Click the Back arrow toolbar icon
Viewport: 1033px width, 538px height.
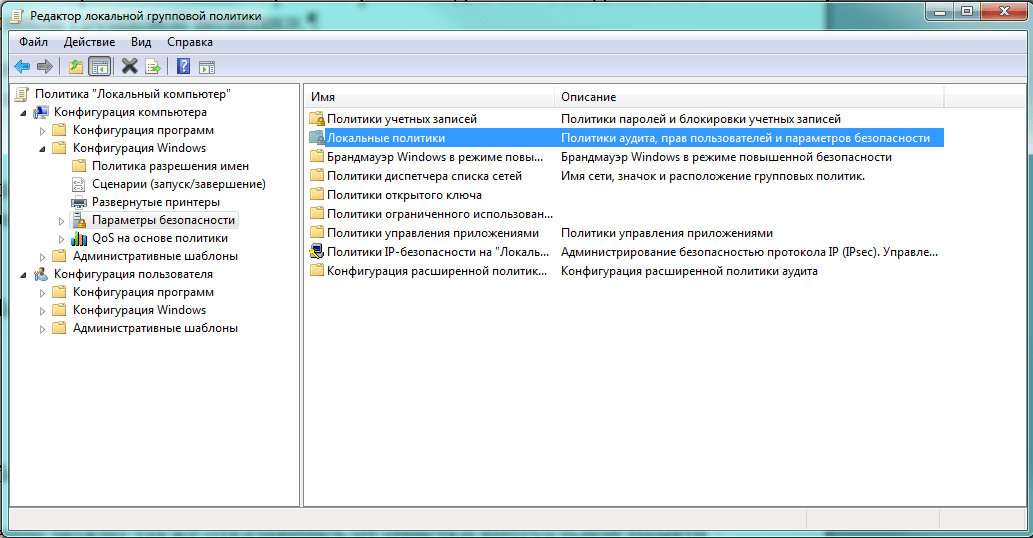21,67
